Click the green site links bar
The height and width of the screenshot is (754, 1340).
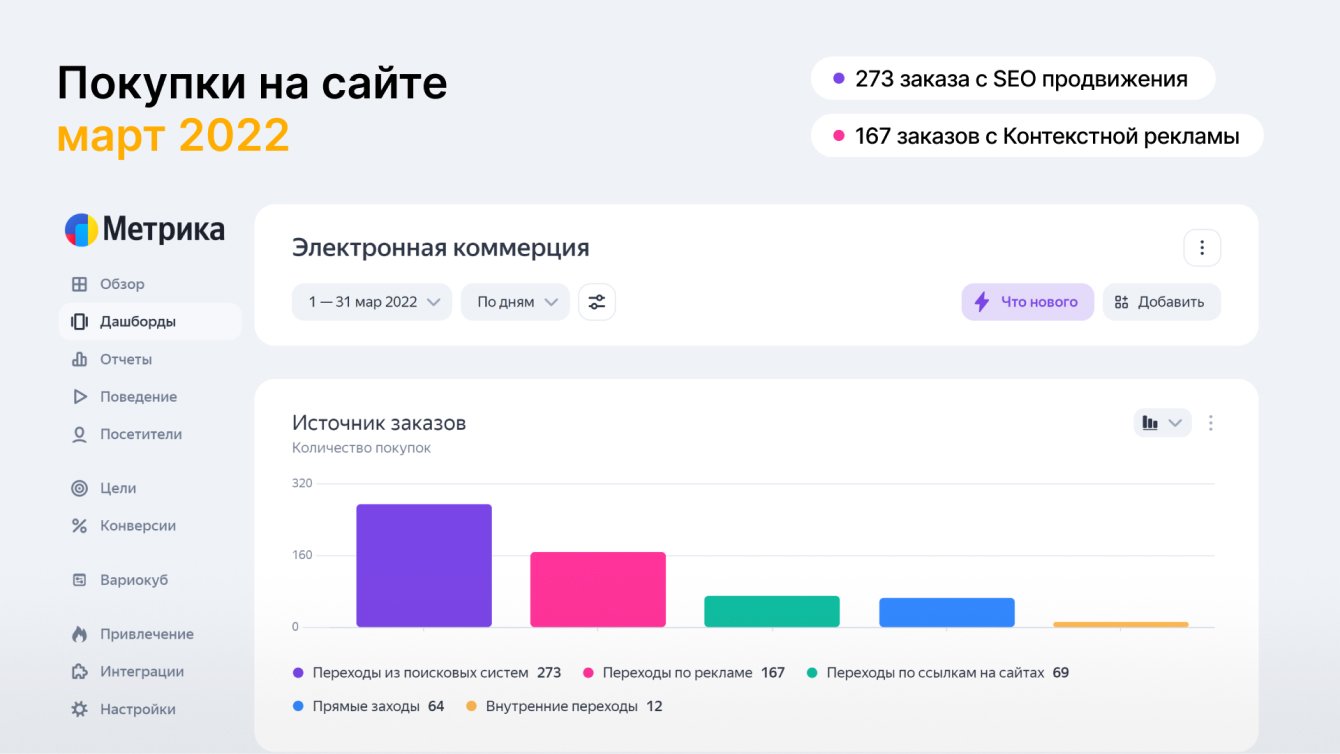[x=772, y=612]
